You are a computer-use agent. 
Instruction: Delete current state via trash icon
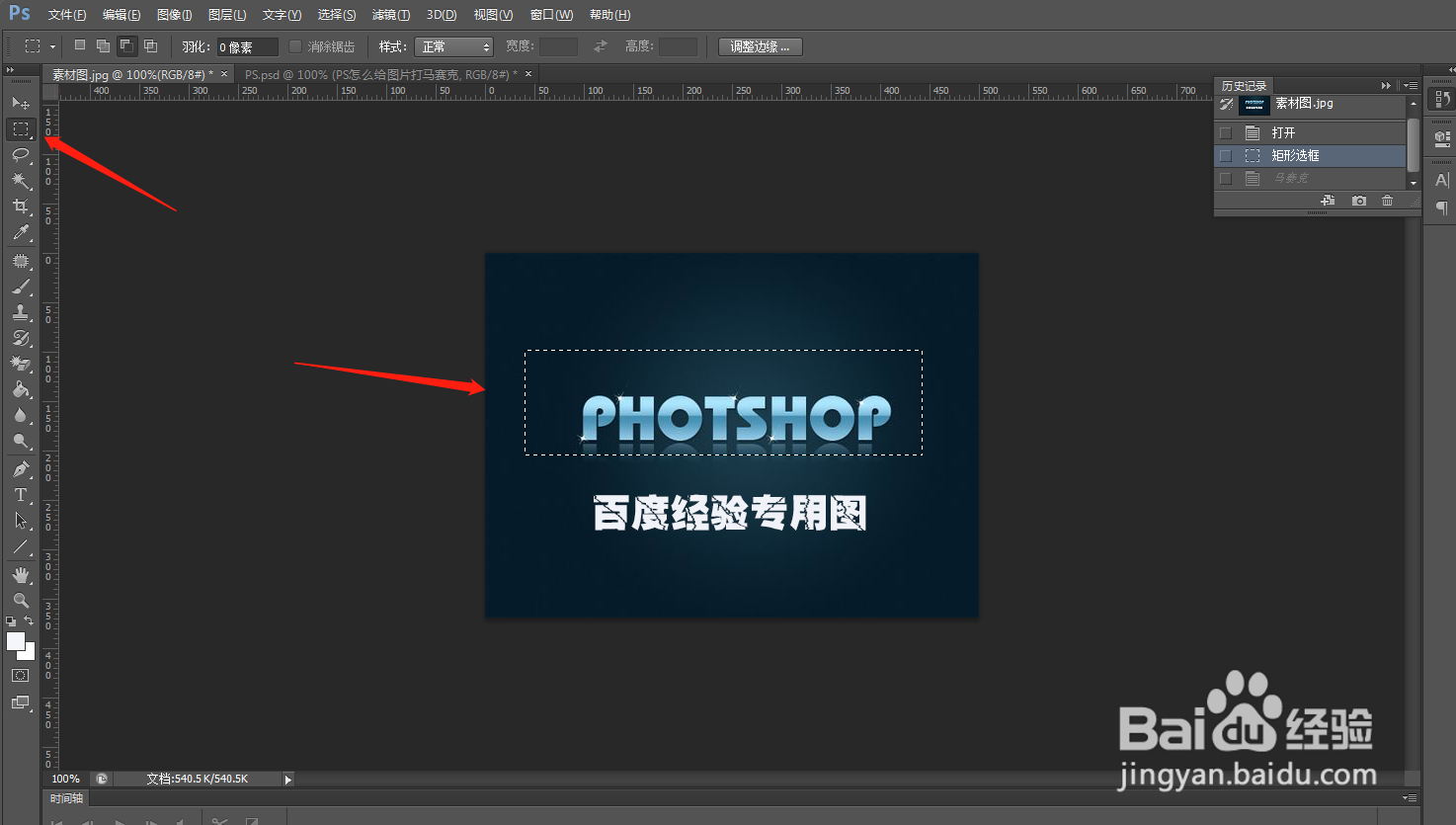(1387, 200)
